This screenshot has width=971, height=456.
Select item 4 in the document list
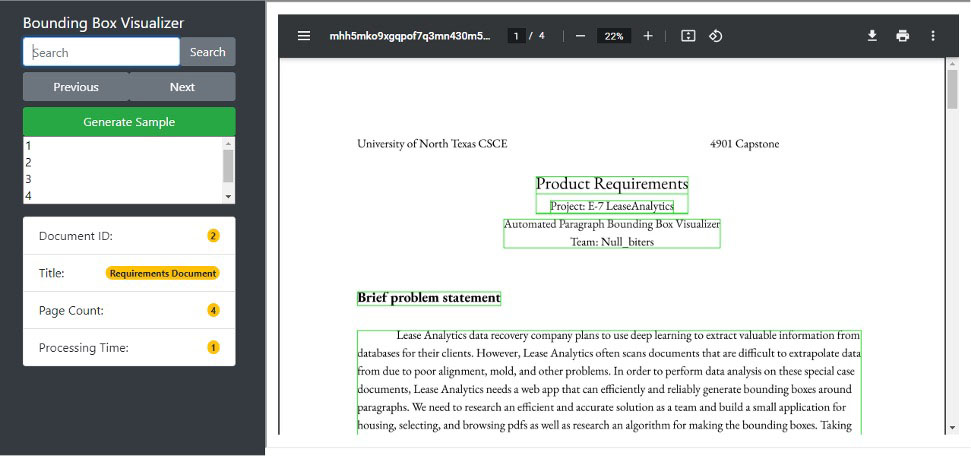[123, 196]
